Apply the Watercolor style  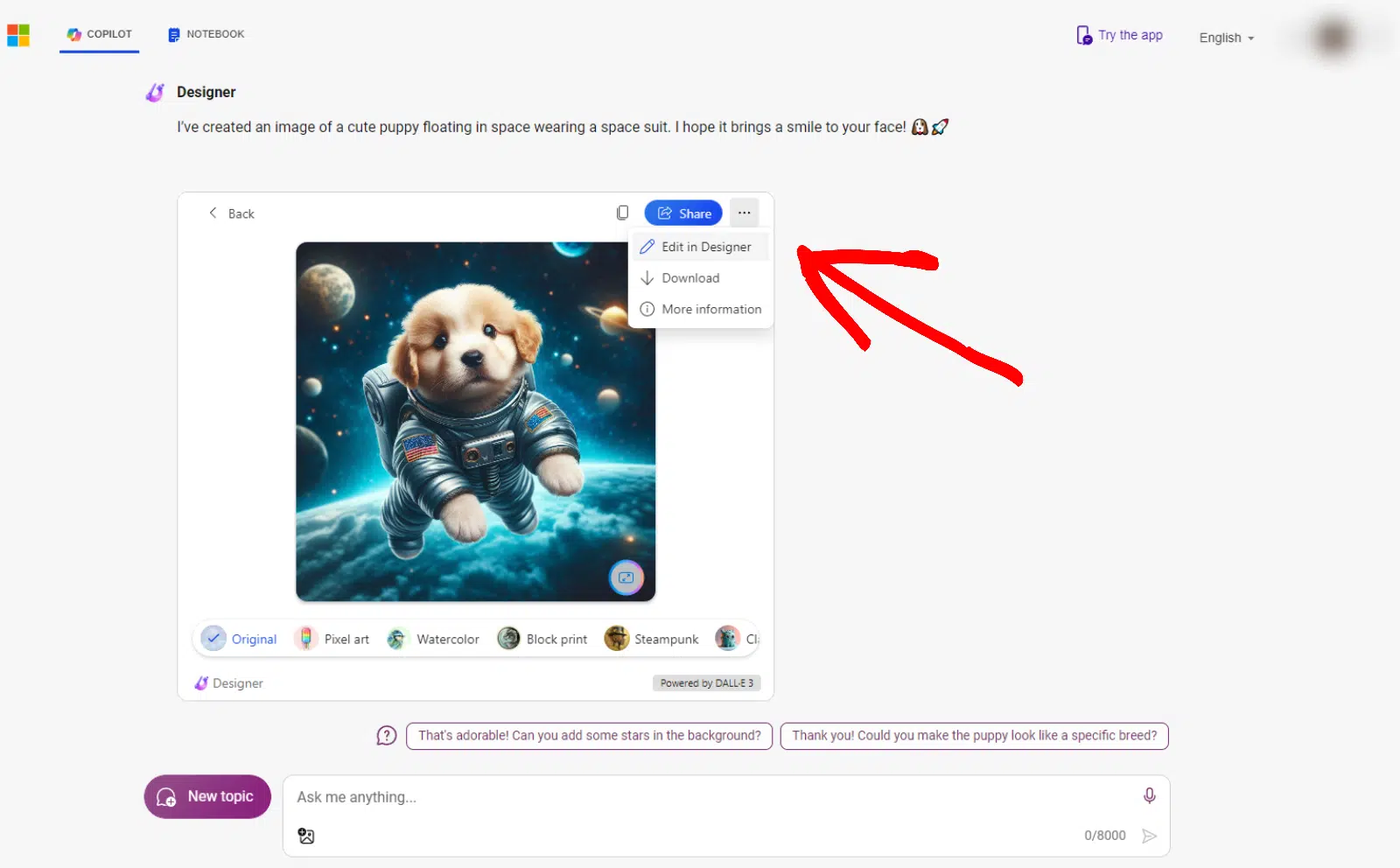pos(433,639)
